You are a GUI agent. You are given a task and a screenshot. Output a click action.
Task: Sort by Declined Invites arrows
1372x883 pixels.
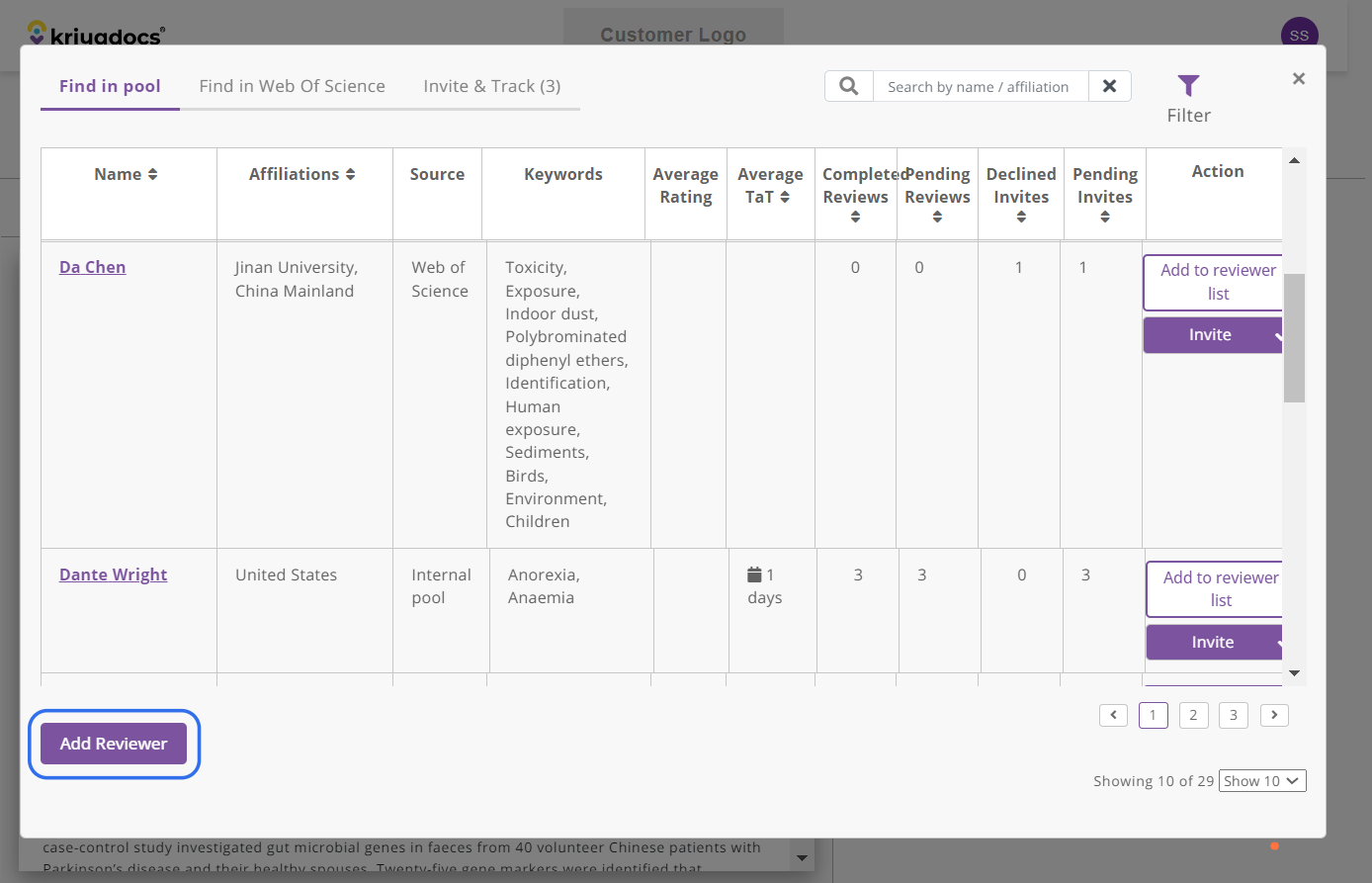point(1021,218)
